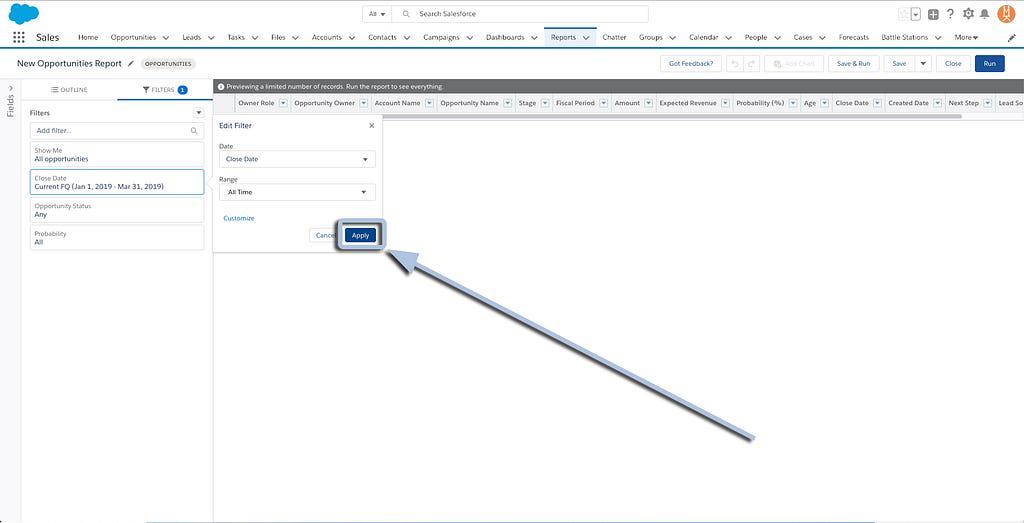Open the App Launcher grid icon

pos(19,38)
